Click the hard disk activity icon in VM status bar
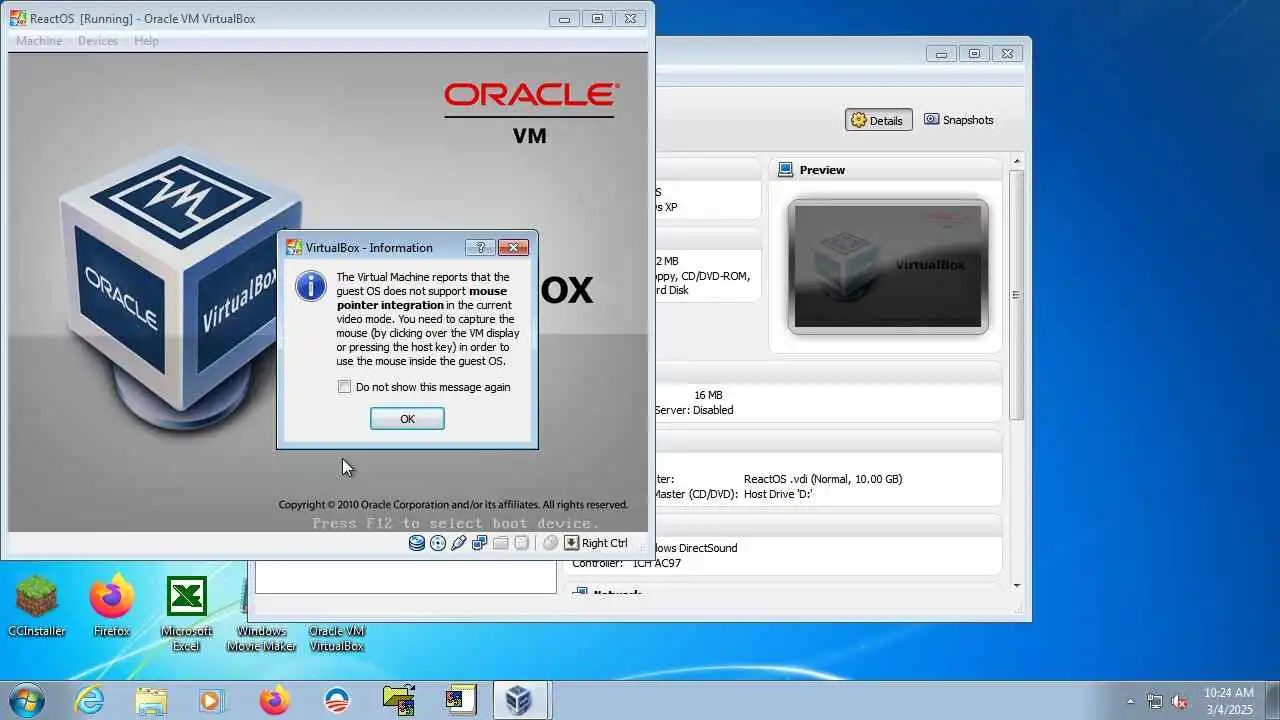Screen dimensions: 1280x720 coord(417,543)
